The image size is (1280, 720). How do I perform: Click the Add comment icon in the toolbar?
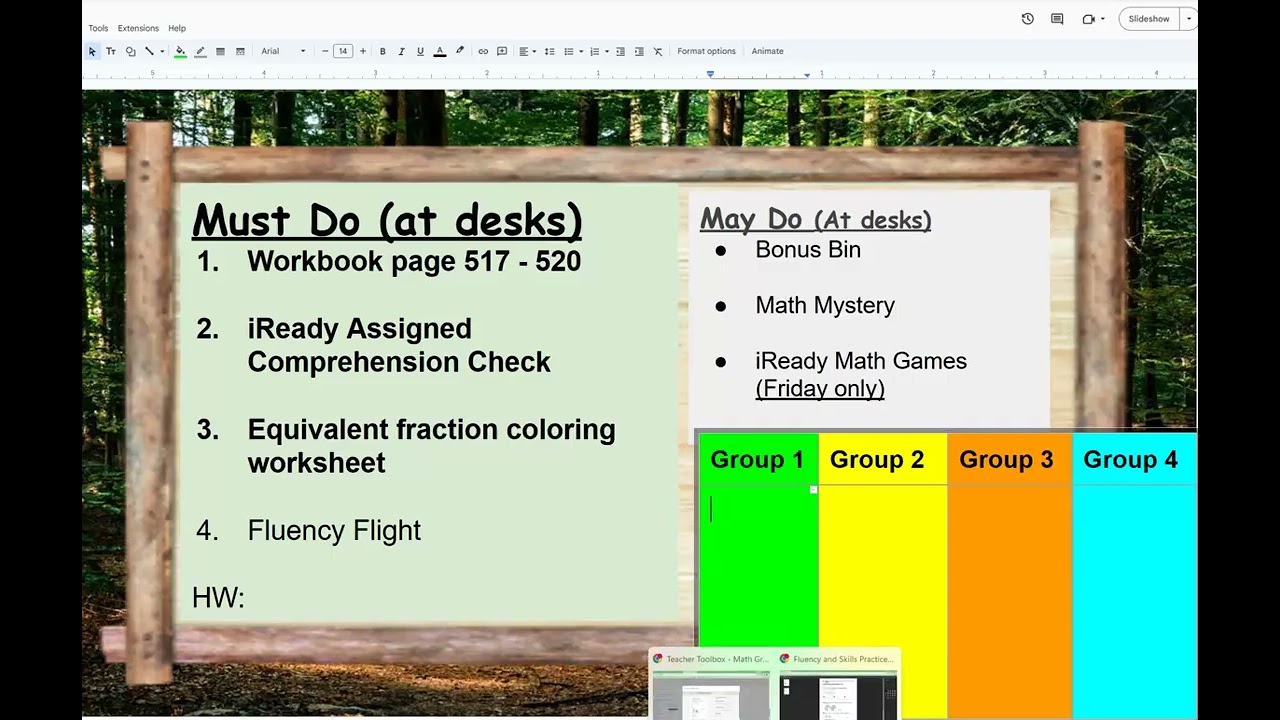tap(502, 51)
